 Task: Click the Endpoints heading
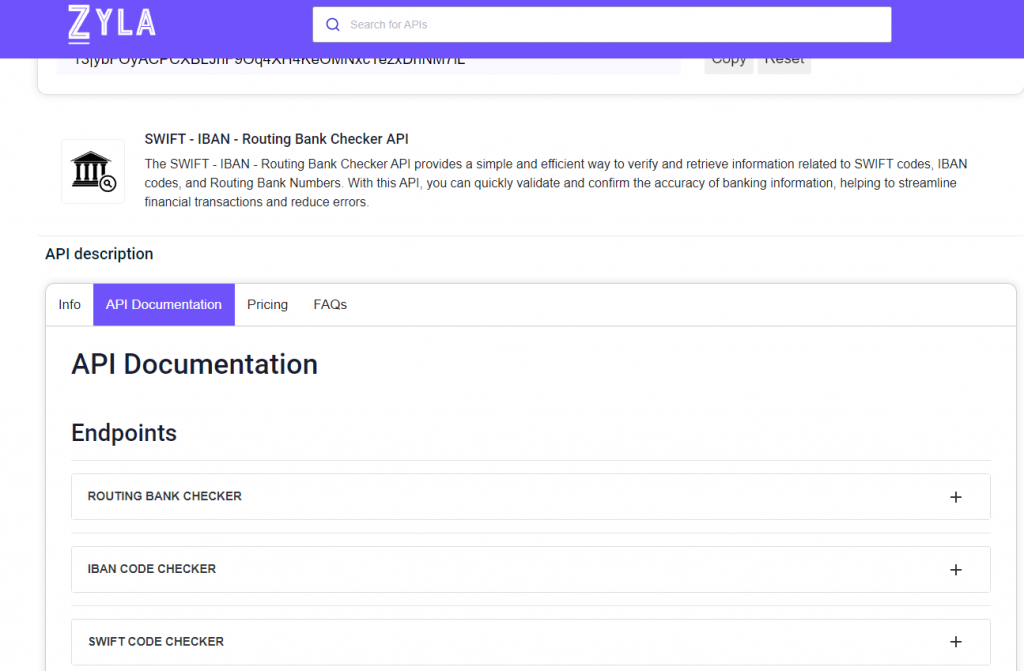124,433
